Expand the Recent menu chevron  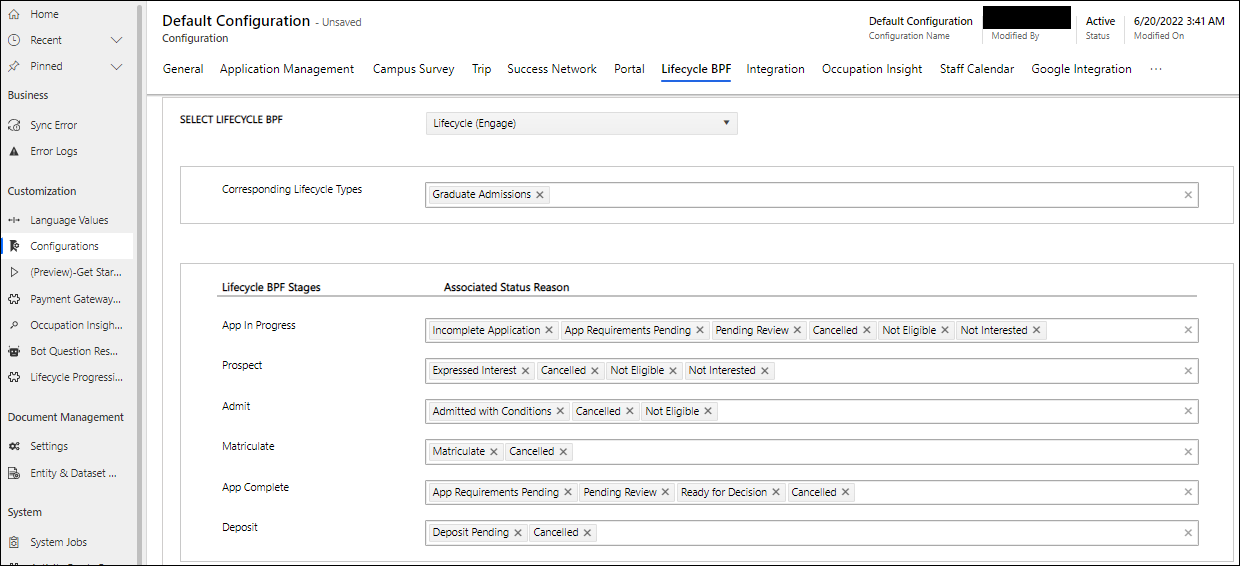[116, 40]
